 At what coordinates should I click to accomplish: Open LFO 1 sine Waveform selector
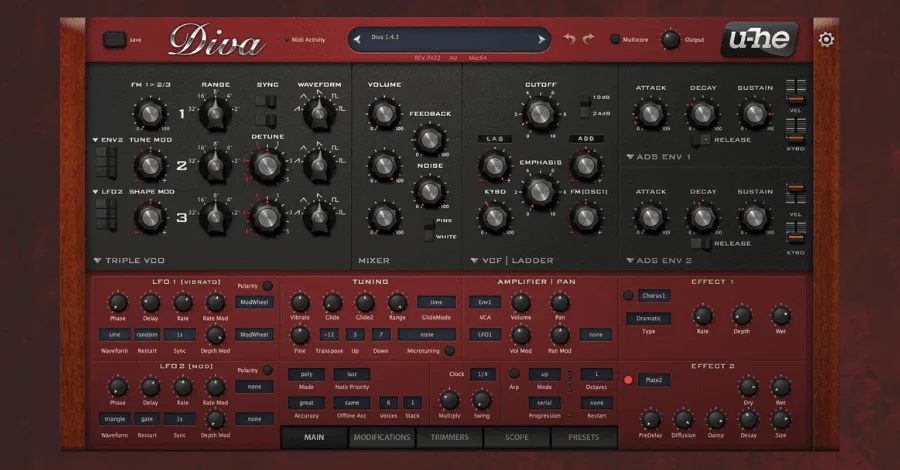115,335
